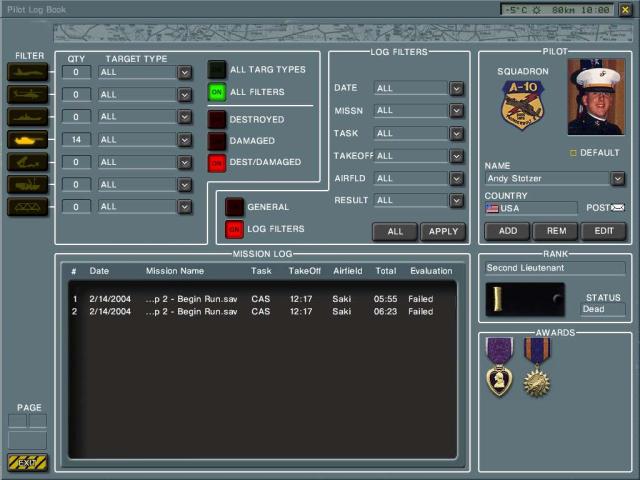Expand the MISSN log filter dropdown
The image size is (640, 480).
pos(456,111)
